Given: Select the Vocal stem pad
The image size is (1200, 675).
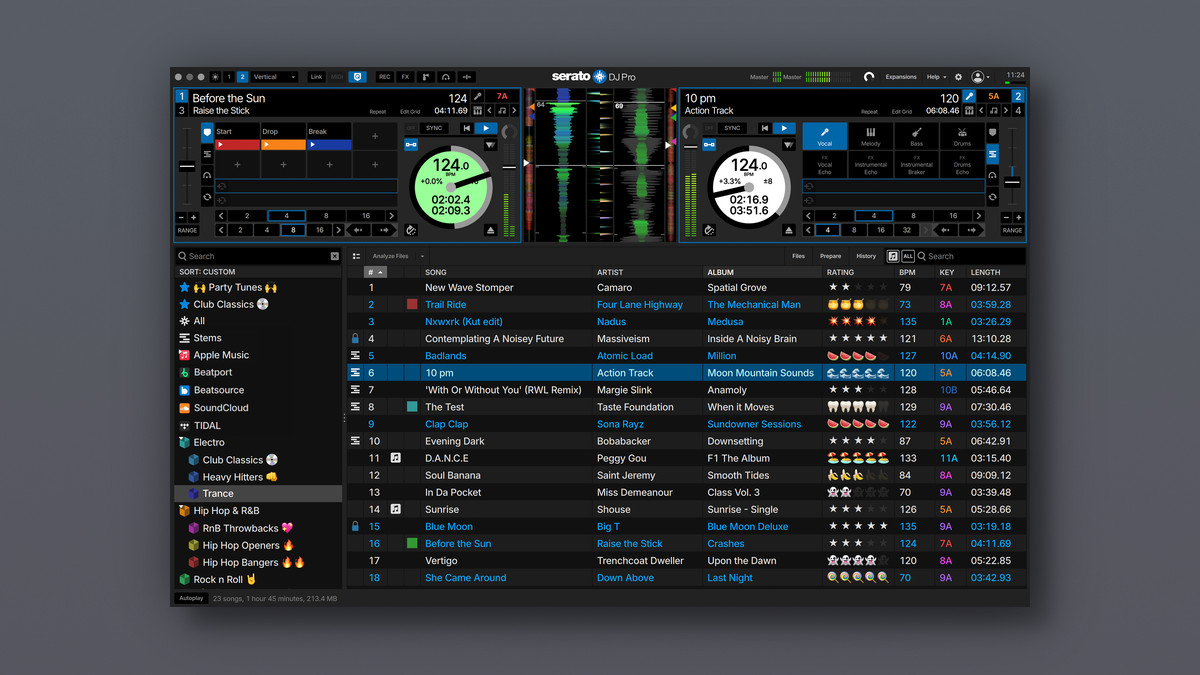Looking at the screenshot, I should coord(825,137).
